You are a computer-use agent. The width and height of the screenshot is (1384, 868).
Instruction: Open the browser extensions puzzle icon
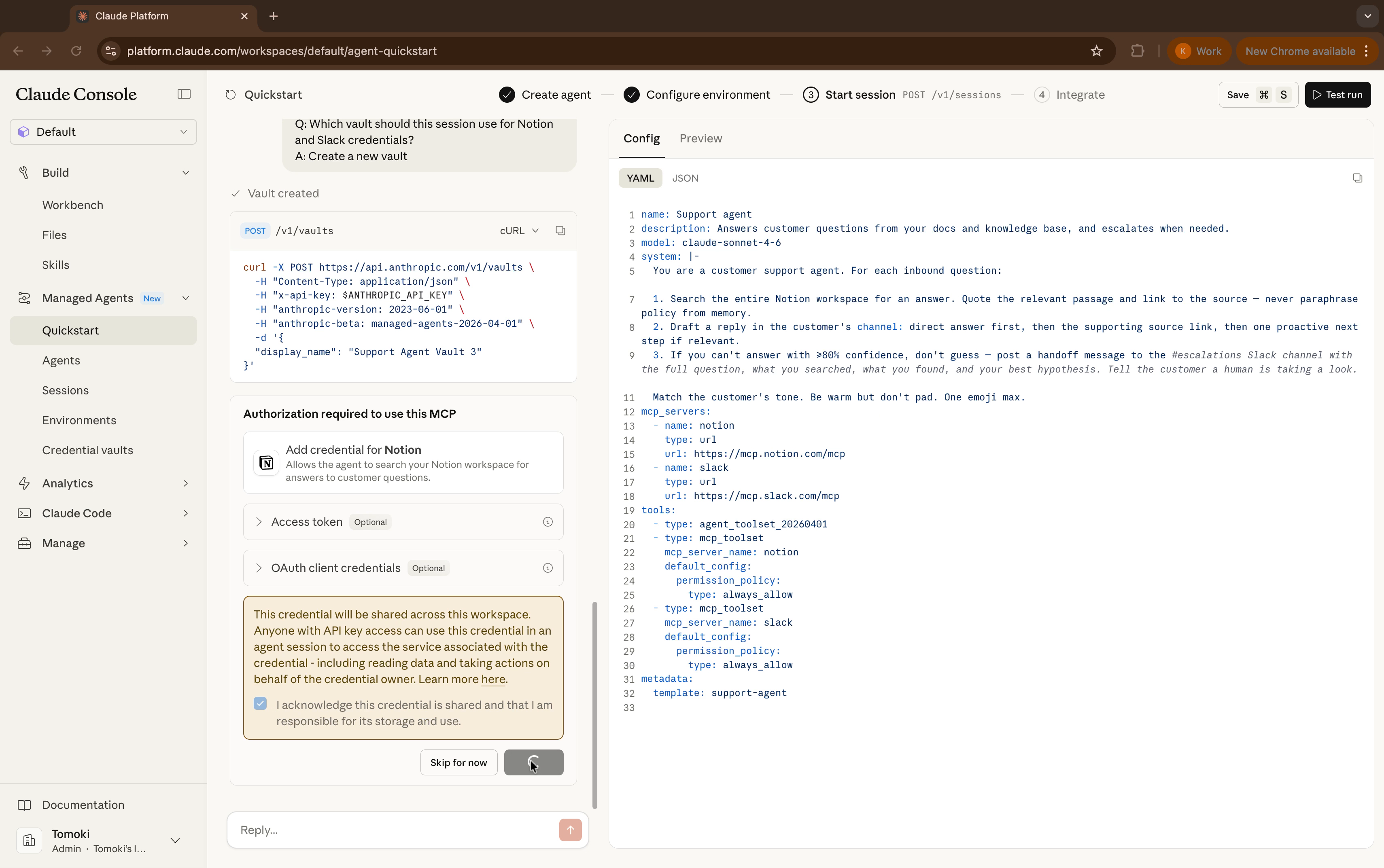[1137, 51]
